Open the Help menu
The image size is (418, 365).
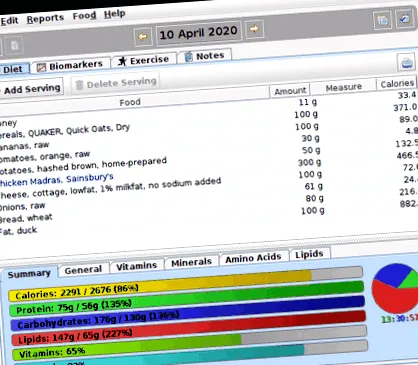tap(114, 14)
